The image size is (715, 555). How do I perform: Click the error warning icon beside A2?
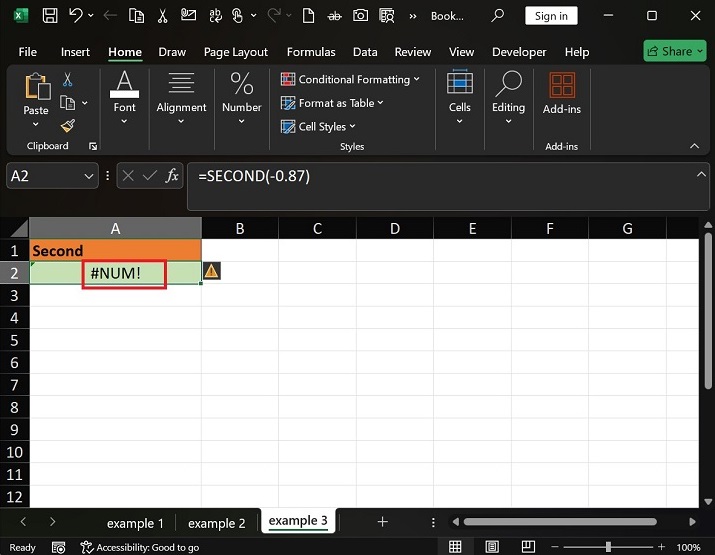[211, 271]
